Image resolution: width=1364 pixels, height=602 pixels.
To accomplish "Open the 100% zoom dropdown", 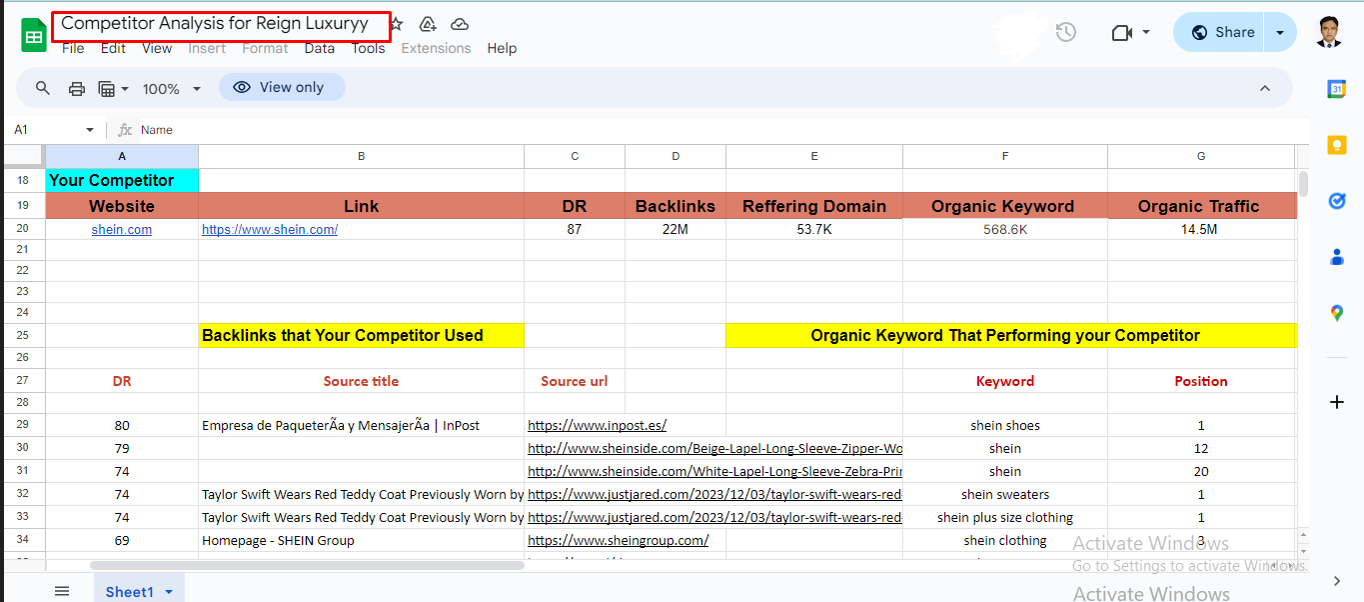I will click(x=171, y=89).
